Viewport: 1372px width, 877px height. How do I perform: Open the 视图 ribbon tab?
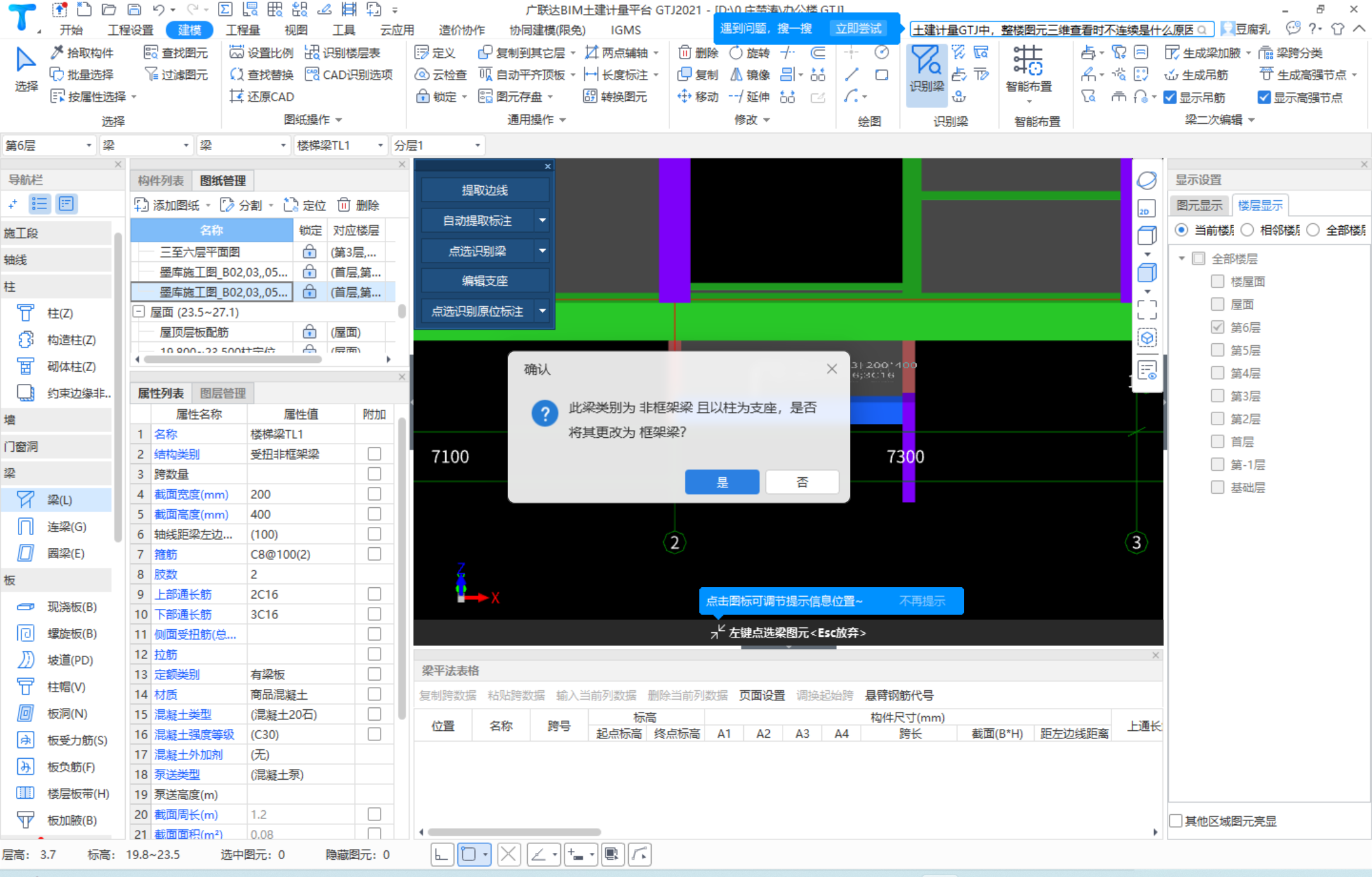pos(296,30)
